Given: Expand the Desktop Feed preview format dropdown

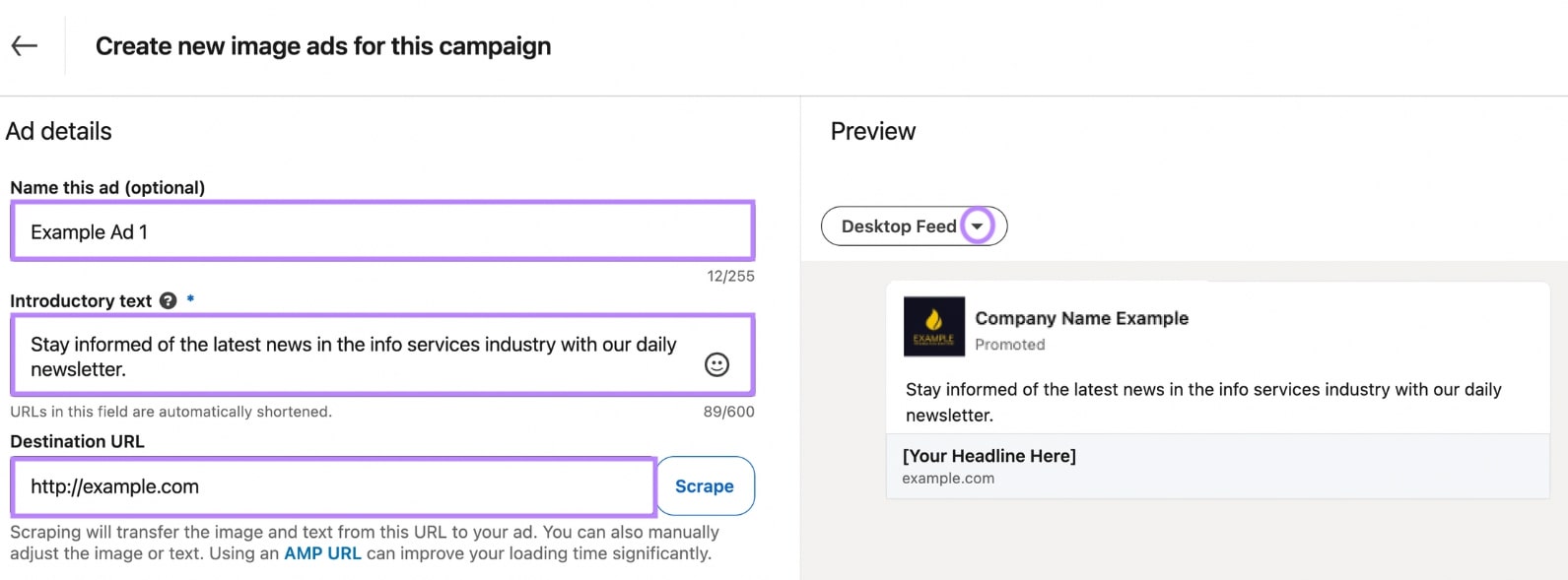Looking at the screenshot, I should click(977, 226).
